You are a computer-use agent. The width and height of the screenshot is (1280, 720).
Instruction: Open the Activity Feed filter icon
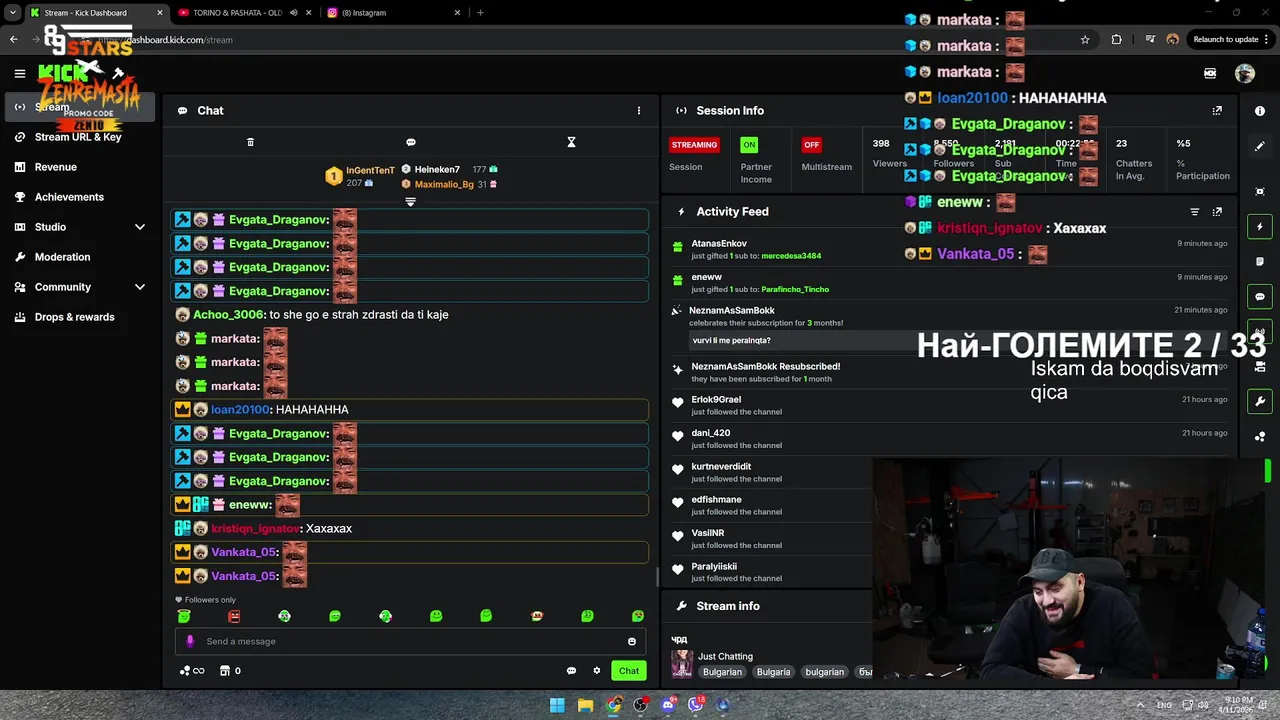(1194, 212)
